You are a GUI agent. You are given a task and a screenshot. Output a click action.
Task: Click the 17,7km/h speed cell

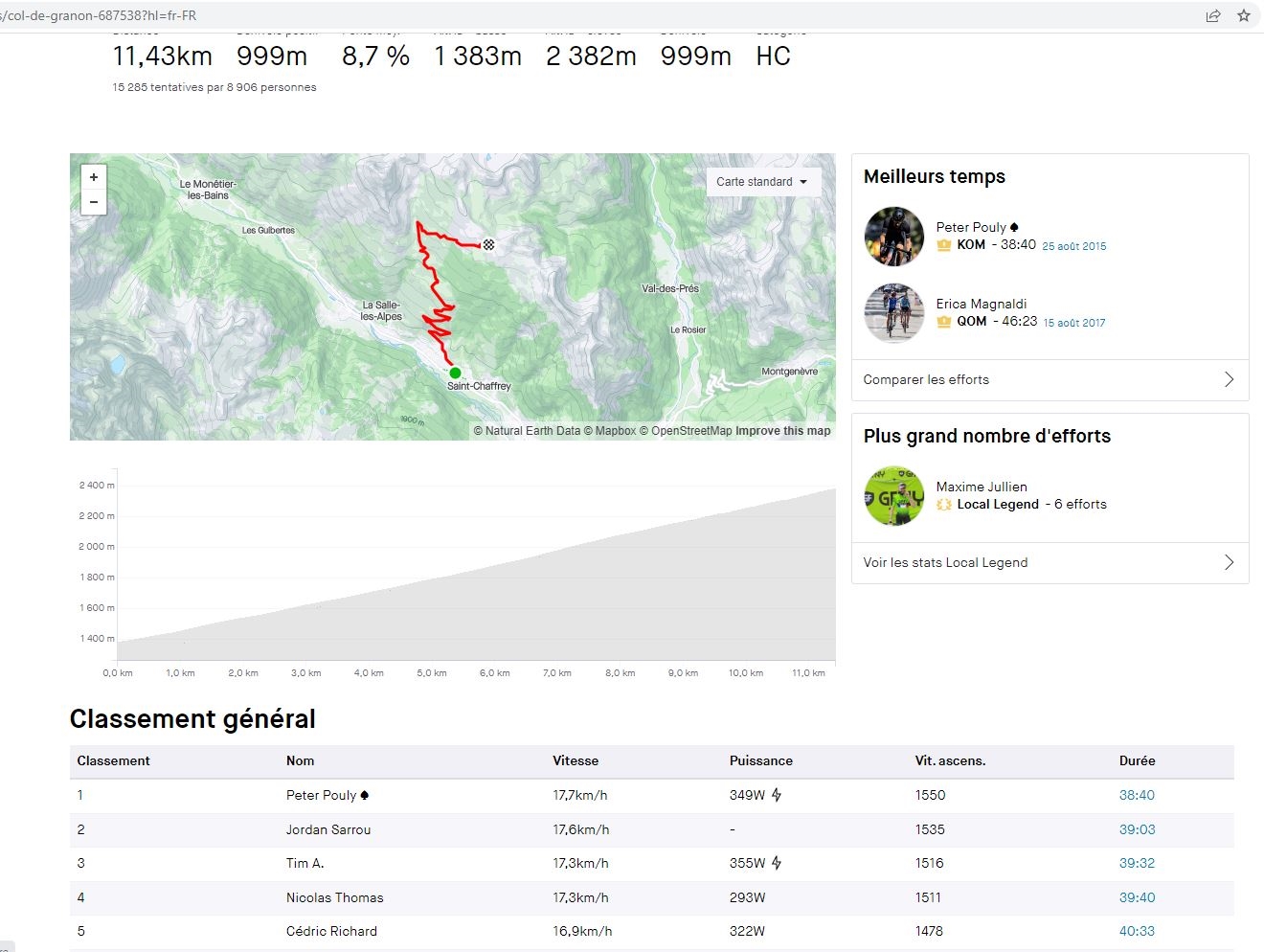point(579,795)
